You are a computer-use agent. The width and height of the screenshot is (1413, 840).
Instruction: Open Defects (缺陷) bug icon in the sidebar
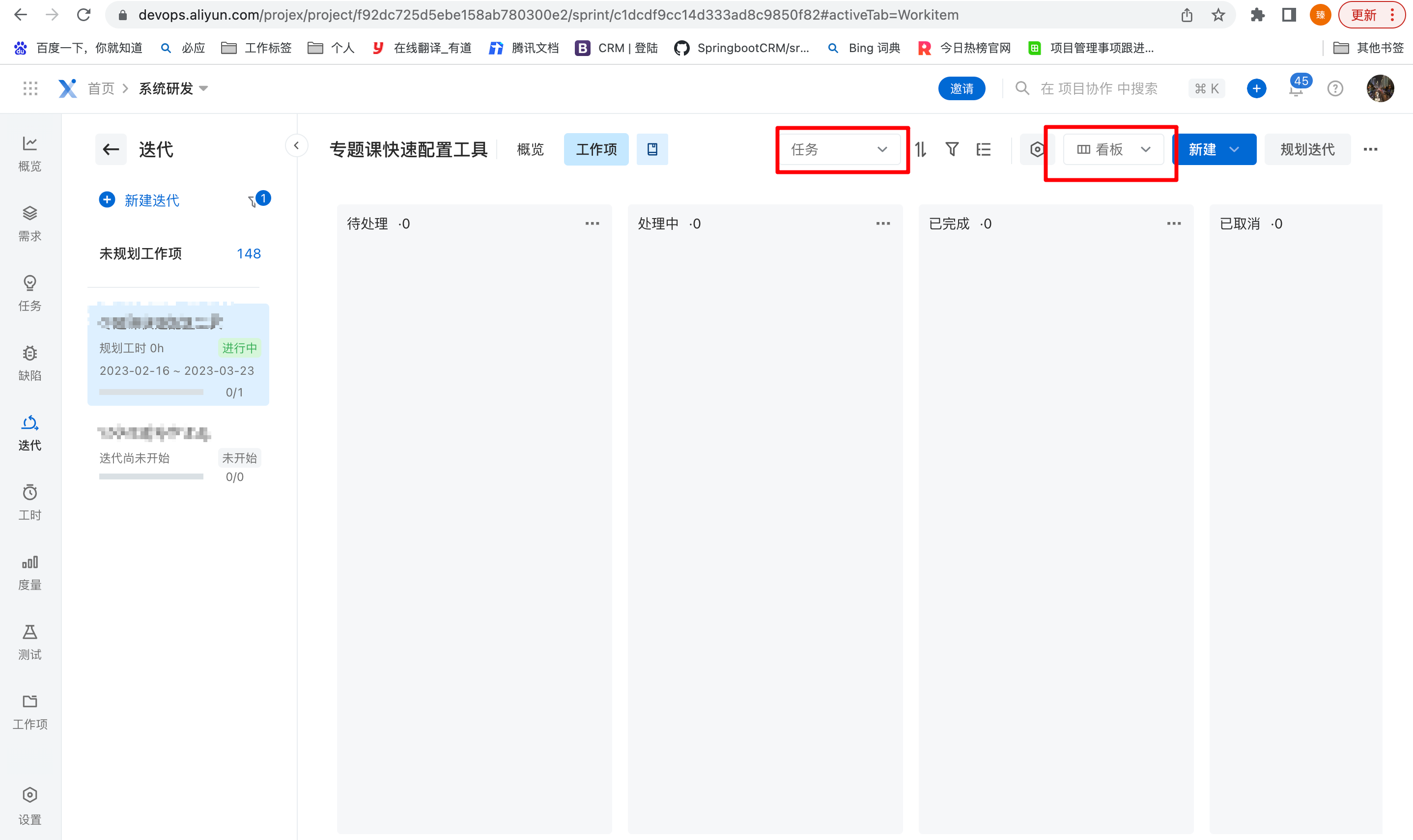tap(30, 363)
